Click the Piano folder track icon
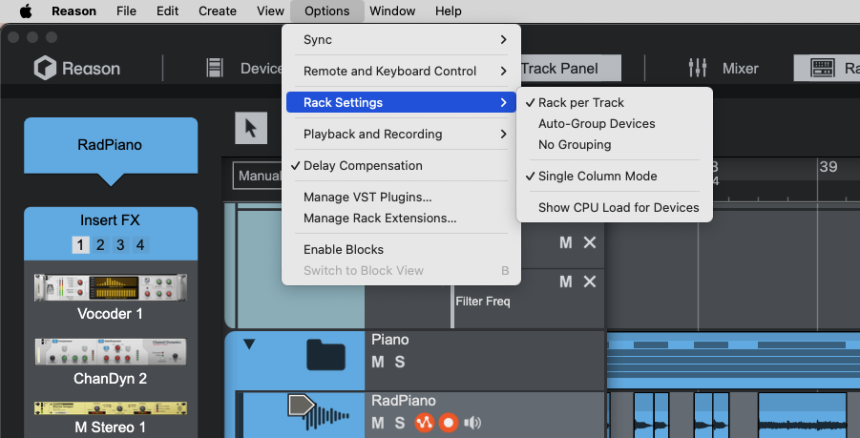 [x=326, y=355]
